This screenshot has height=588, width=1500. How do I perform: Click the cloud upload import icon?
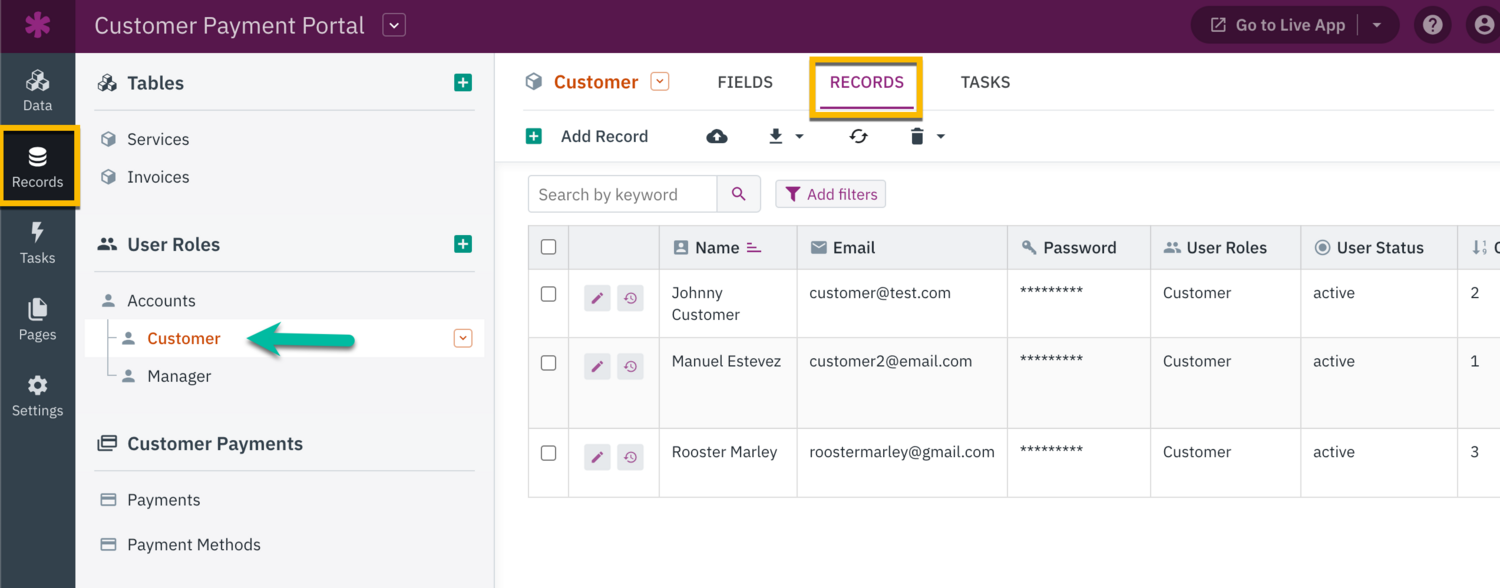pos(717,137)
